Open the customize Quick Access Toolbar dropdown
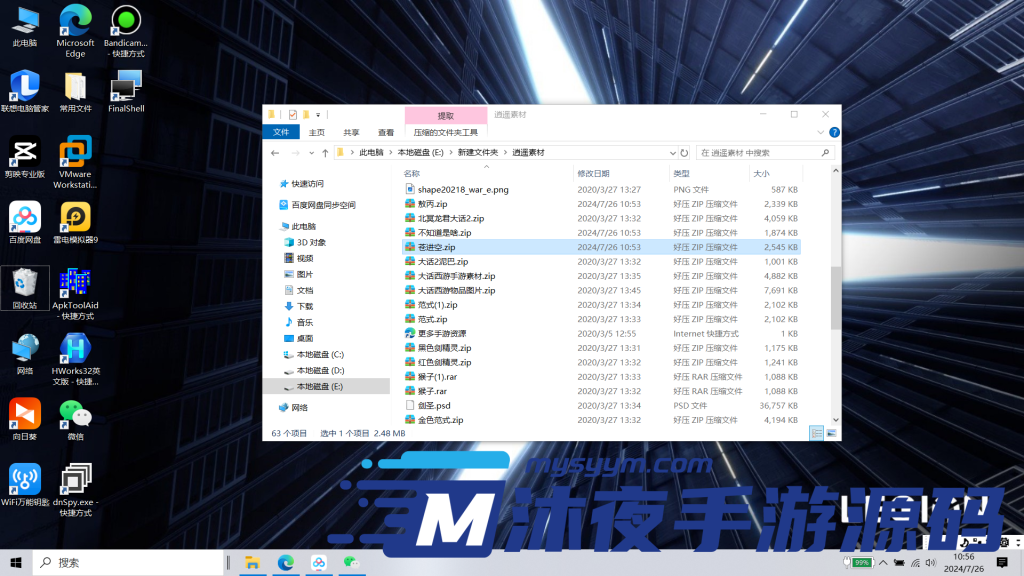The height and width of the screenshot is (576, 1024). (x=318, y=115)
